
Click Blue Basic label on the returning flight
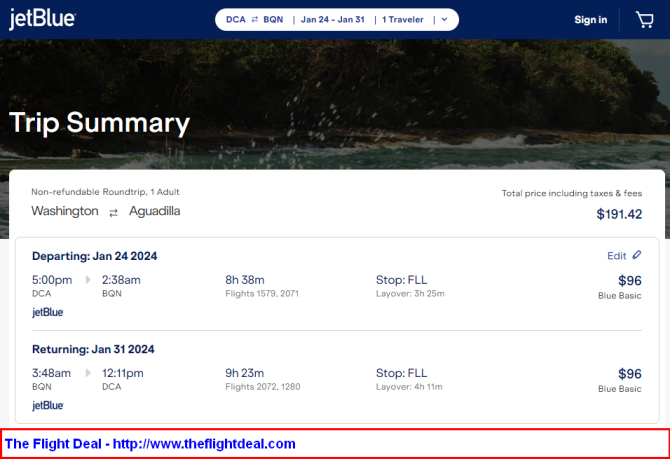620,389
